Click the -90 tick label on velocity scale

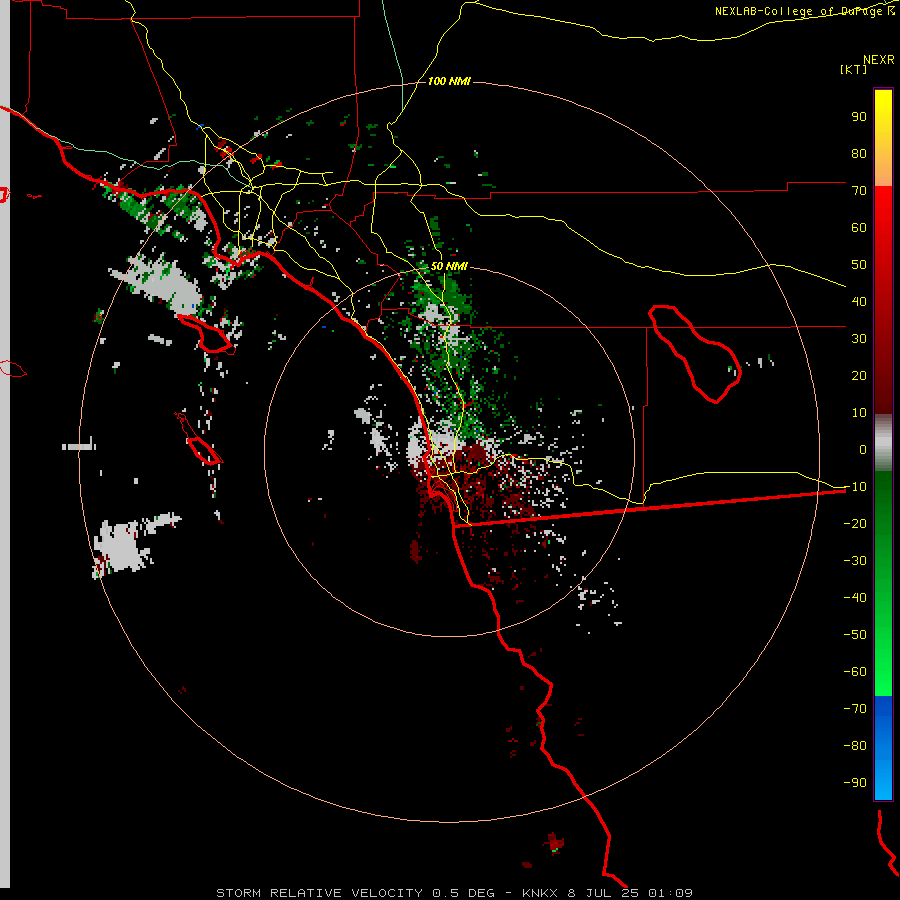tap(855, 782)
